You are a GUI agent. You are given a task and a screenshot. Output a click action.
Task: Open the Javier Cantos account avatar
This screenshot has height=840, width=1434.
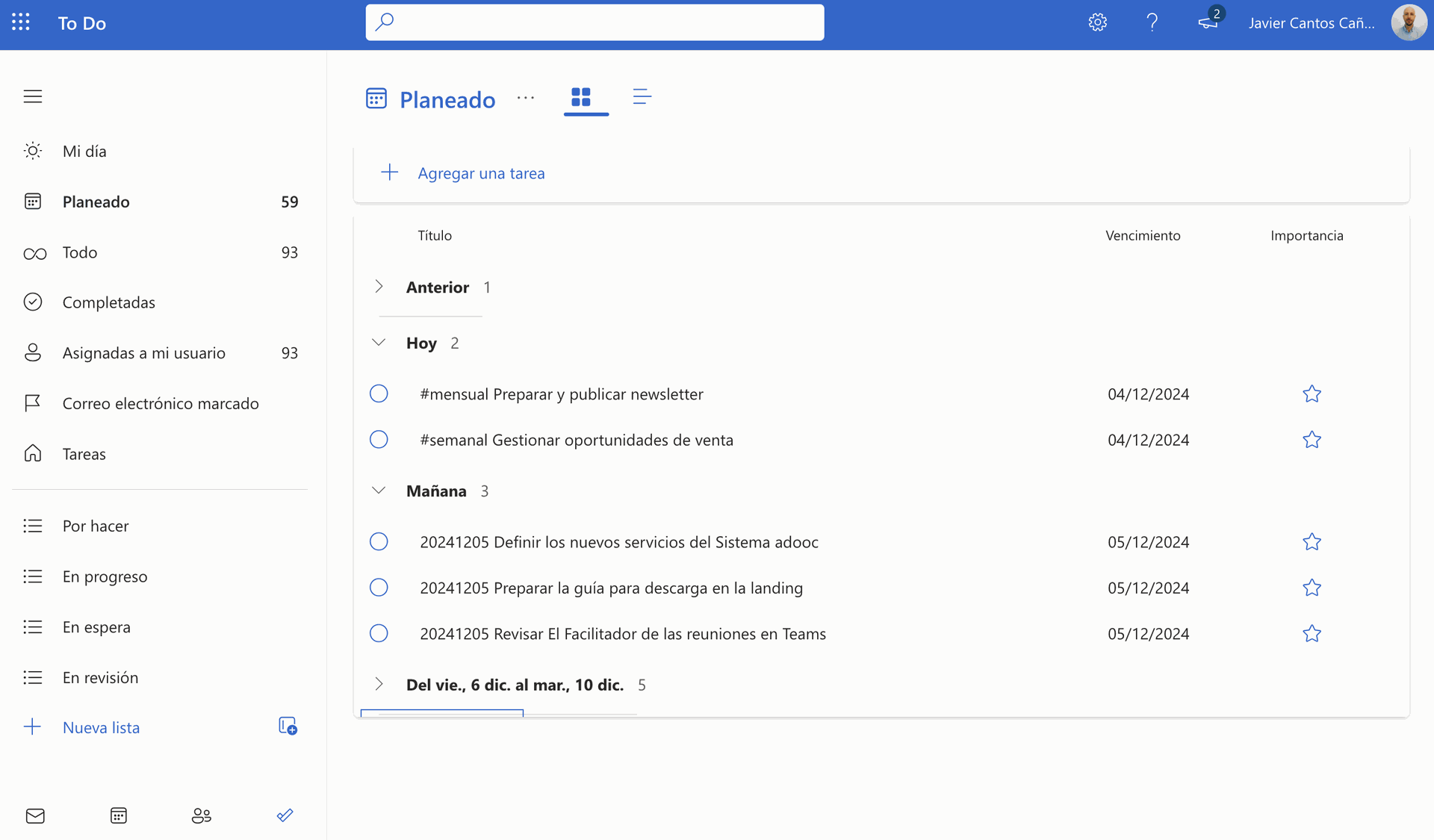coord(1409,22)
